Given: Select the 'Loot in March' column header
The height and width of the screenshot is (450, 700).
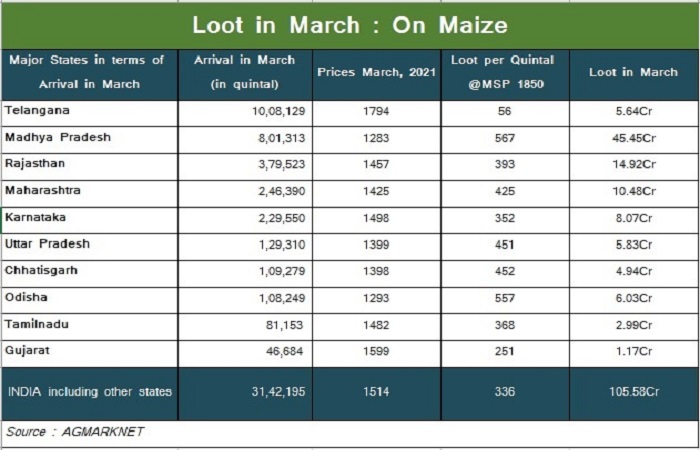Looking at the screenshot, I should point(633,73).
